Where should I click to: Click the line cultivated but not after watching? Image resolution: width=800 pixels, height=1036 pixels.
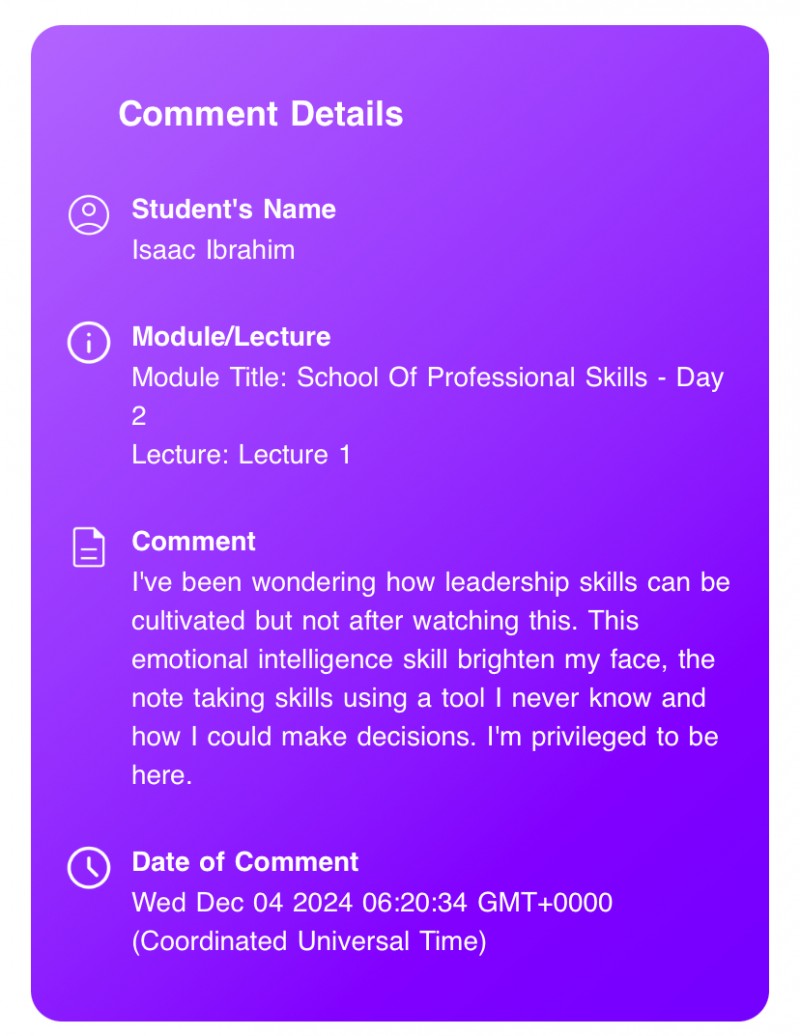coord(385,621)
